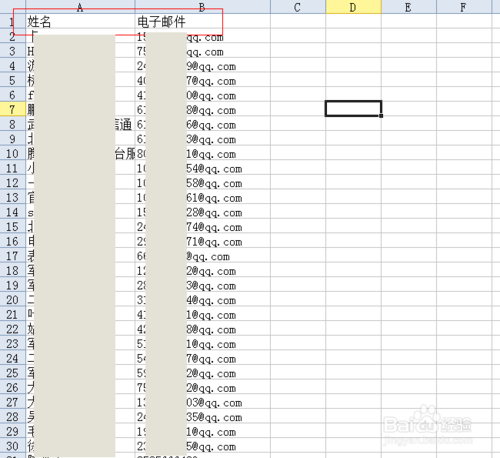The image size is (500, 458).
Task: Click the email cell in row 27
Action: 203,402
